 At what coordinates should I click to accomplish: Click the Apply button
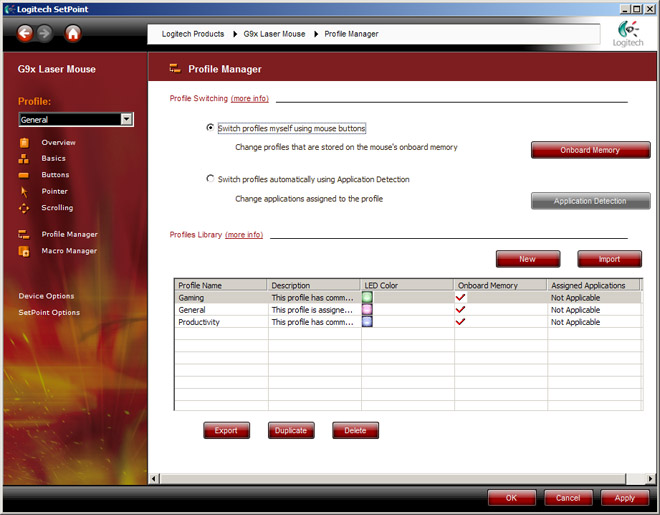pyautogui.click(x=625, y=498)
